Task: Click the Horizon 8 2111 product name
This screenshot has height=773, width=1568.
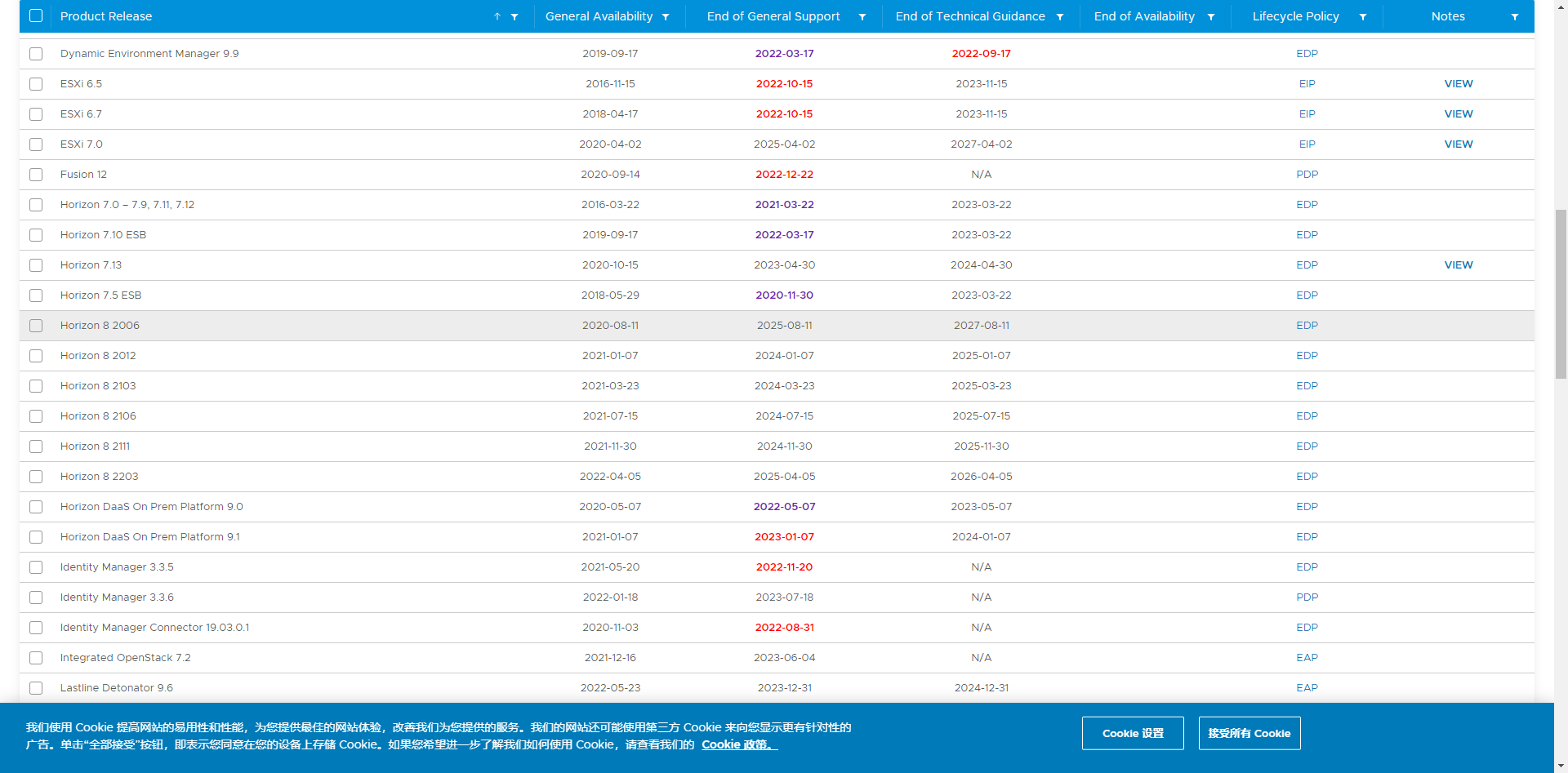Action: [96, 446]
